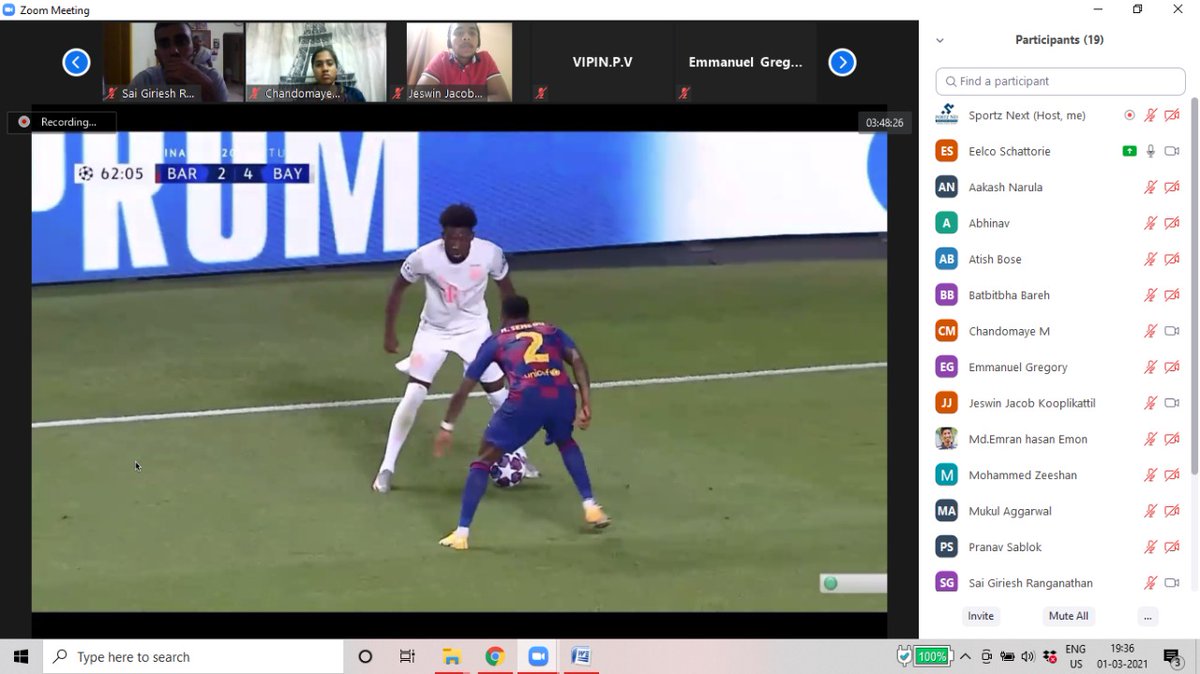Open Windows Task View

point(407,657)
